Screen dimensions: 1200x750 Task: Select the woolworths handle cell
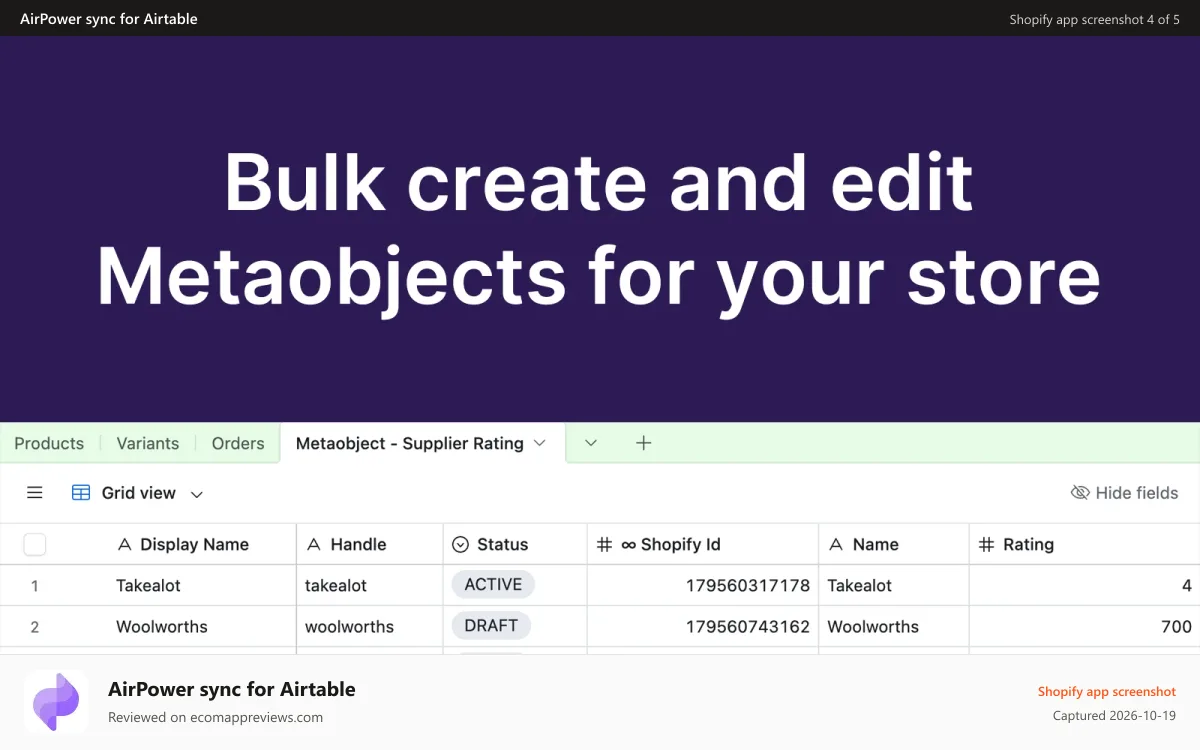coord(370,627)
